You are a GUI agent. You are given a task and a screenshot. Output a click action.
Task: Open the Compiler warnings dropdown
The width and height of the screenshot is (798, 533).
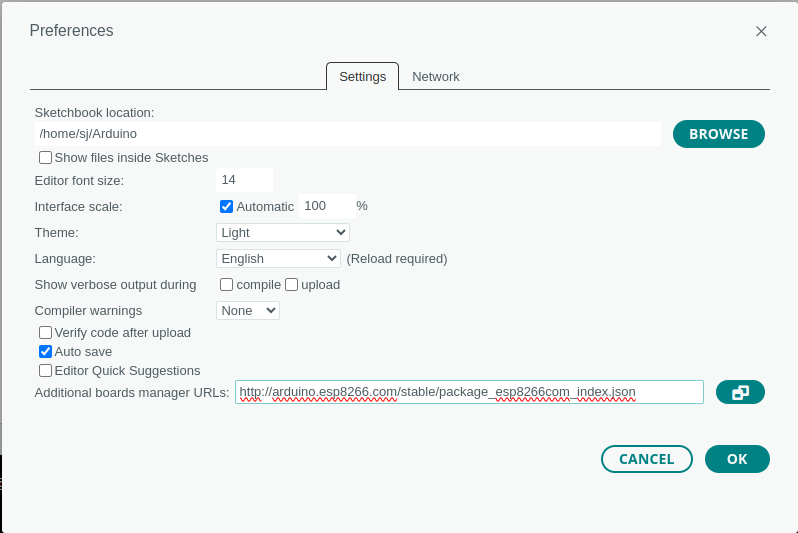click(x=247, y=310)
